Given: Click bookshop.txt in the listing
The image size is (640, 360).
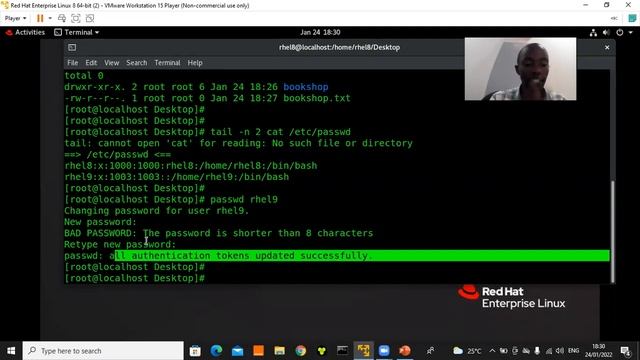Looking at the screenshot, I should coord(317,98).
